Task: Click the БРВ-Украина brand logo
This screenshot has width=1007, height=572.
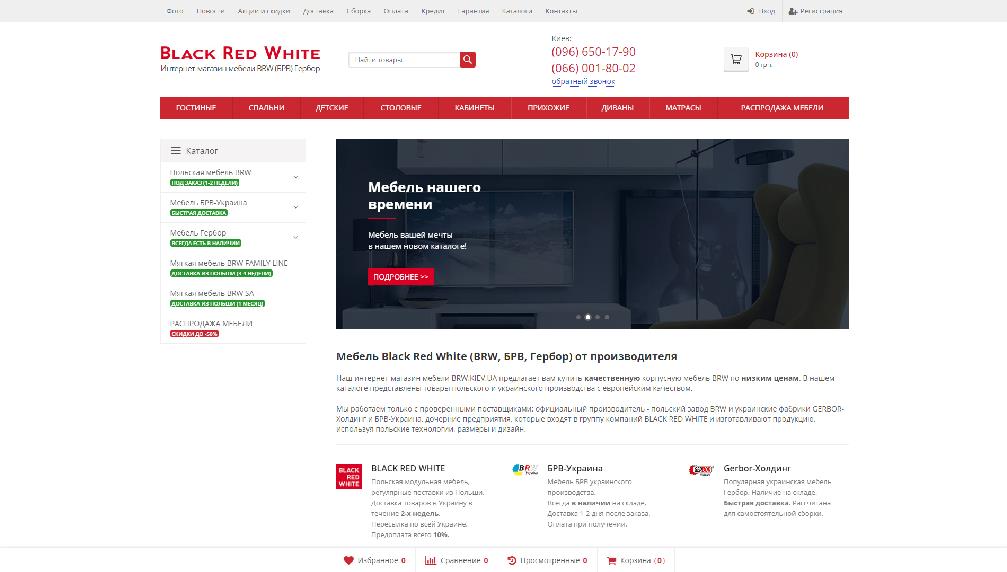Action: (525, 469)
